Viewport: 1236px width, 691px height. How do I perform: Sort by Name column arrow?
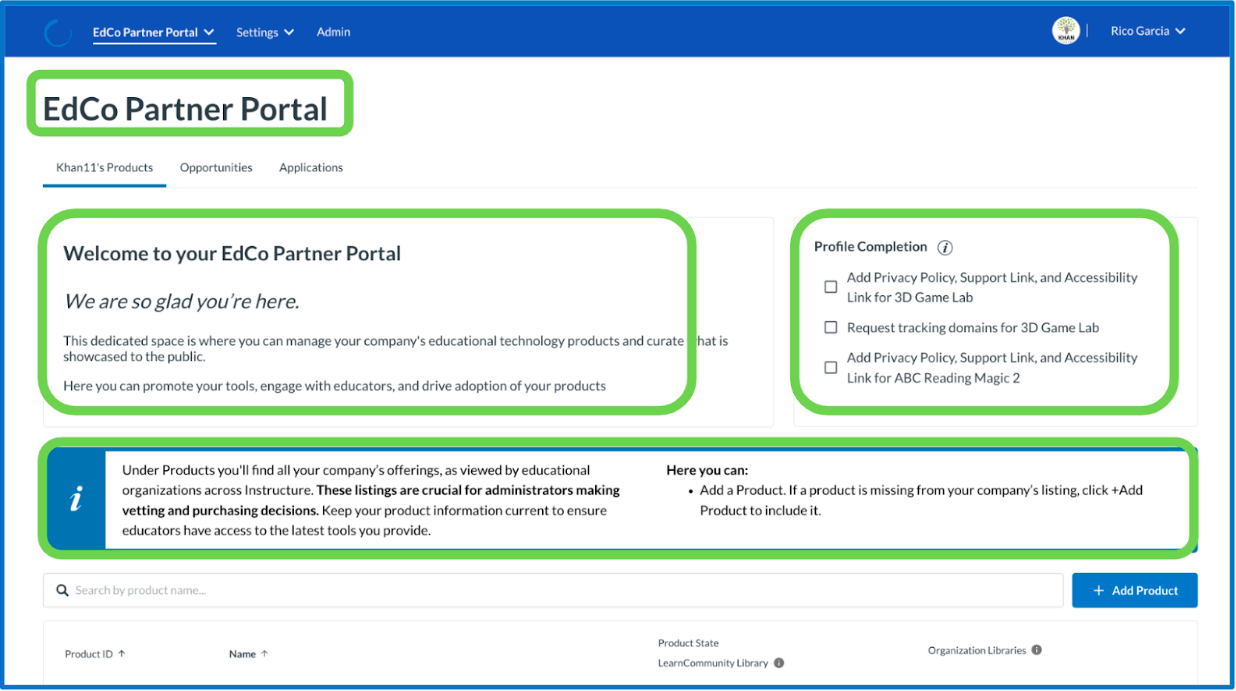click(265, 654)
